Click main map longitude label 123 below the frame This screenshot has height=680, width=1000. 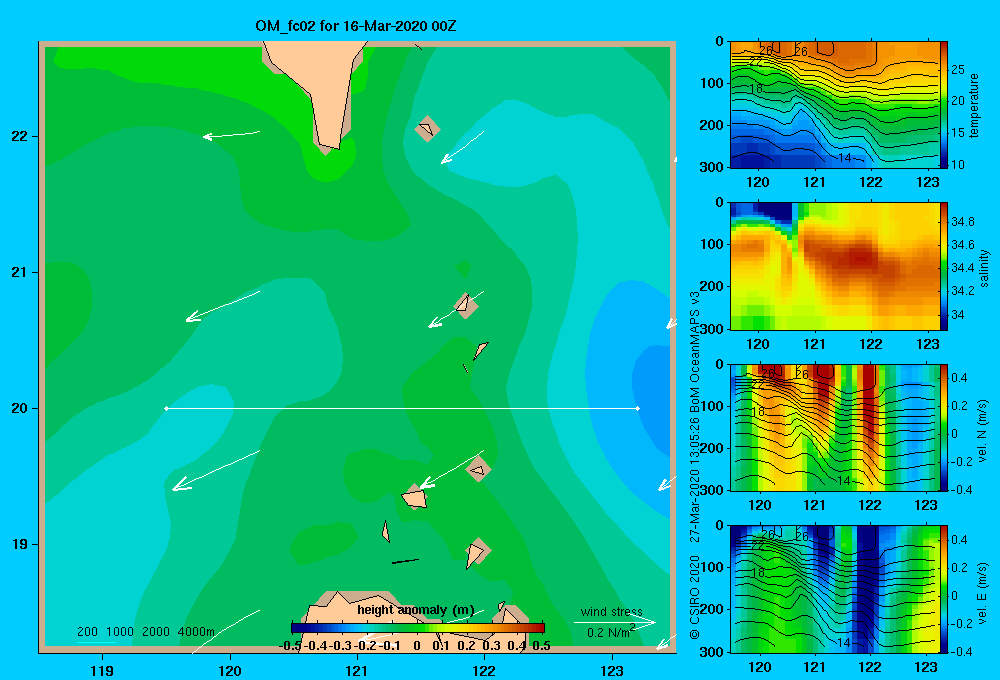pos(612,670)
